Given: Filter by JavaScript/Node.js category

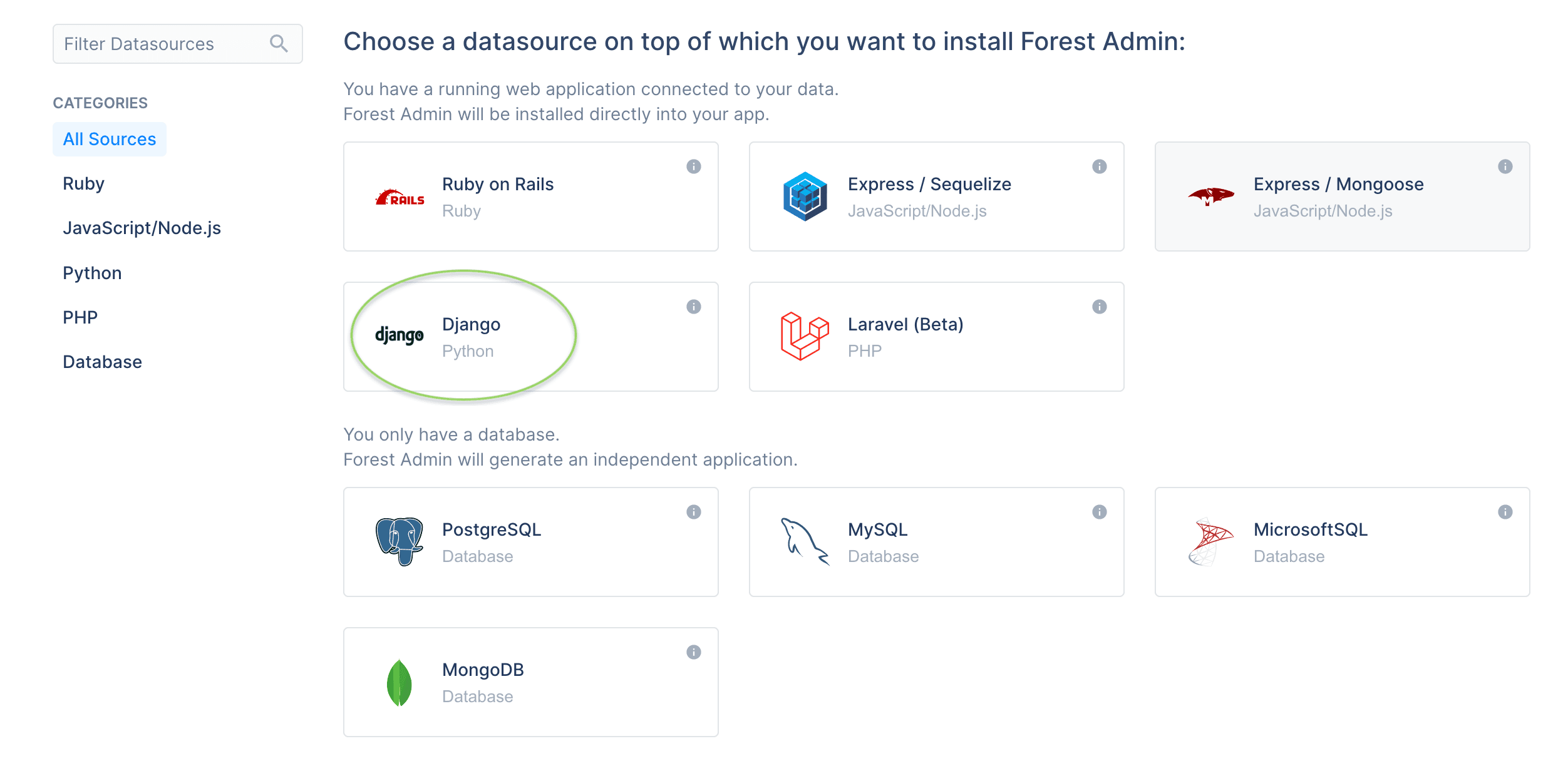Looking at the screenshot, I should (142, 228).
